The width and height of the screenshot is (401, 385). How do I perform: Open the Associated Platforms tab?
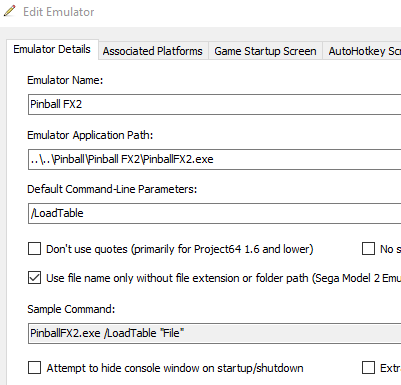[x=153, y=51]
